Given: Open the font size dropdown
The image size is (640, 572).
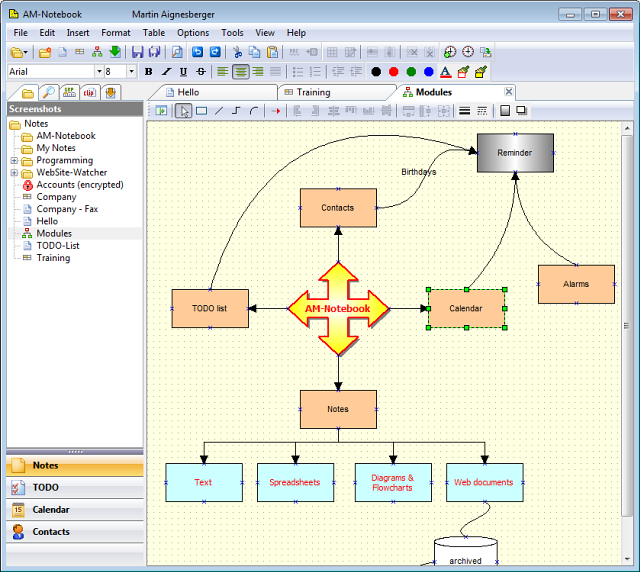Looking at the screenshot, I should (x=131, y=72).
